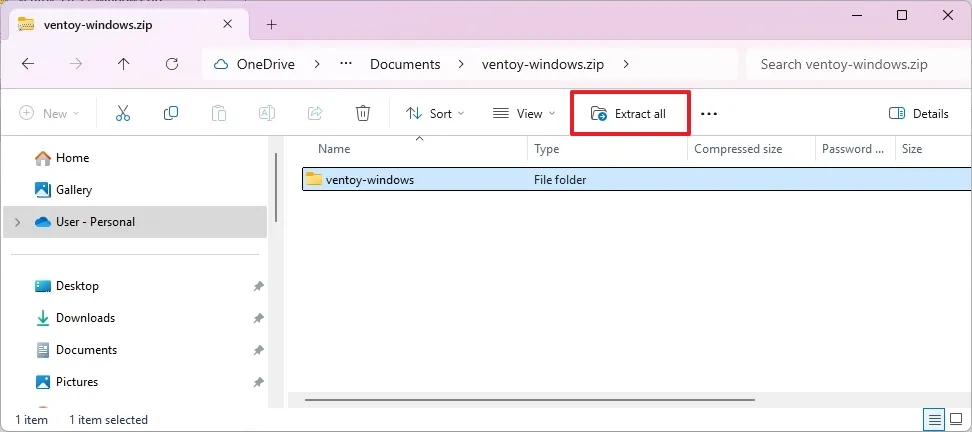Refresh the current folder view
Viewport: 972px width, 432px height.
click(172, 64)
